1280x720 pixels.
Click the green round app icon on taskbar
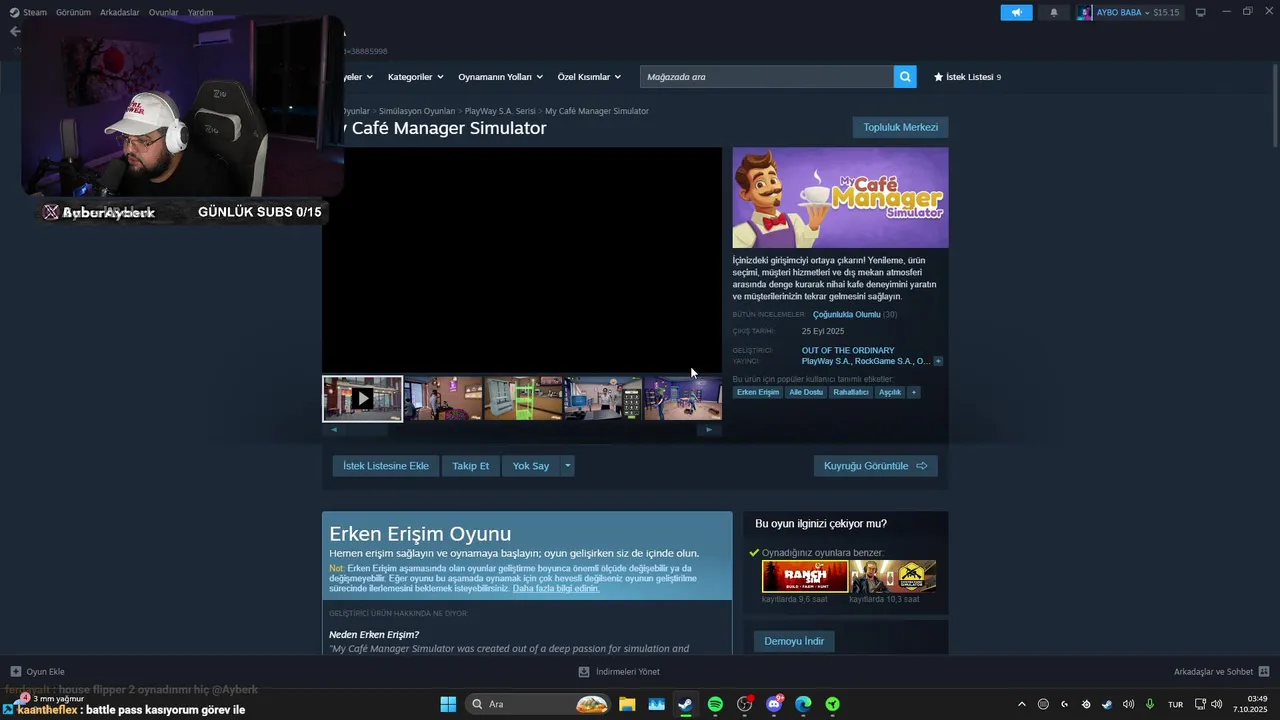coord(832,704)
